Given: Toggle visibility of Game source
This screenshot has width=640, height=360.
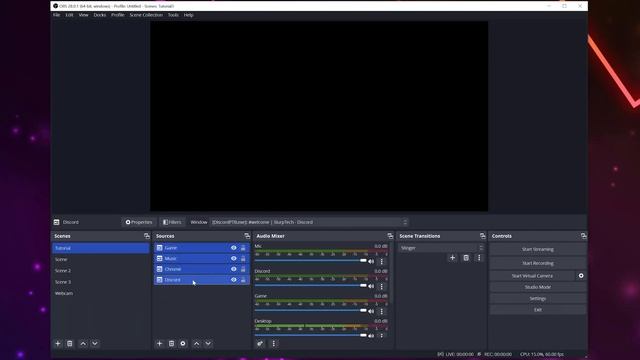Looking at the screenshot, I should (233, 248).
